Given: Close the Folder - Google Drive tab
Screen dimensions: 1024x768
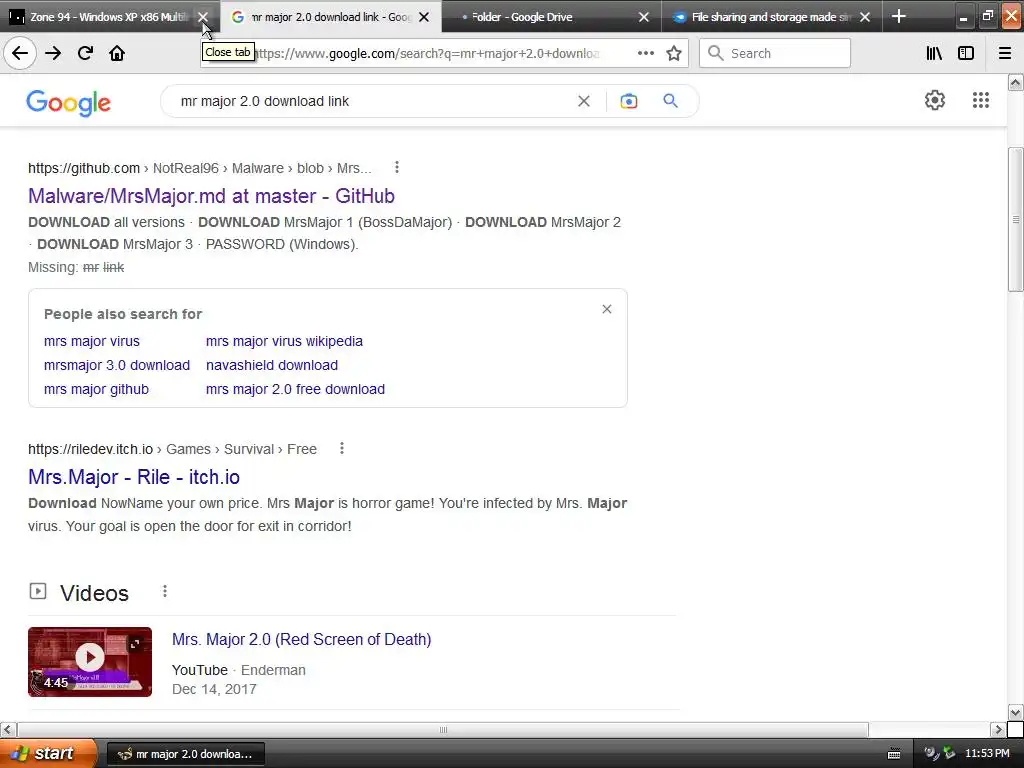Looking at the screenshot, I should click(x=643, y=17).
